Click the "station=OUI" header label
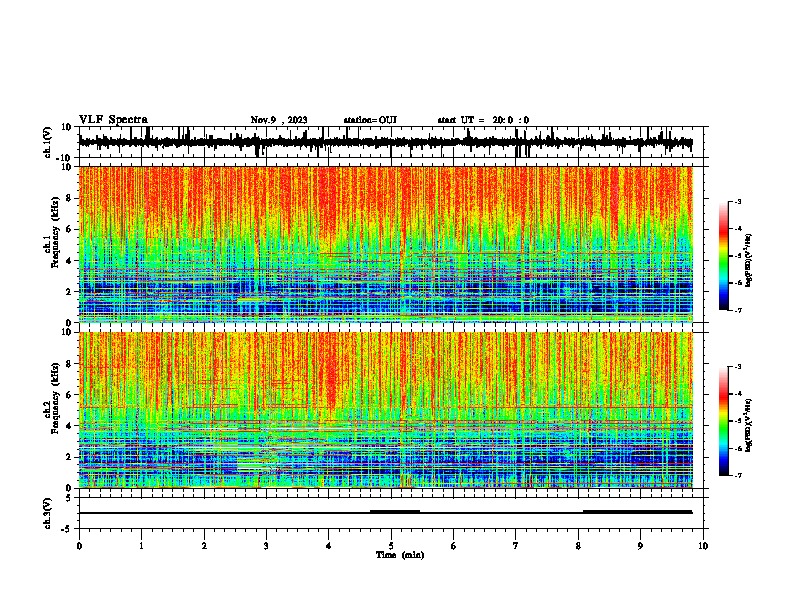The height and width of the screenshot is (612, 792). coord(370,120)
